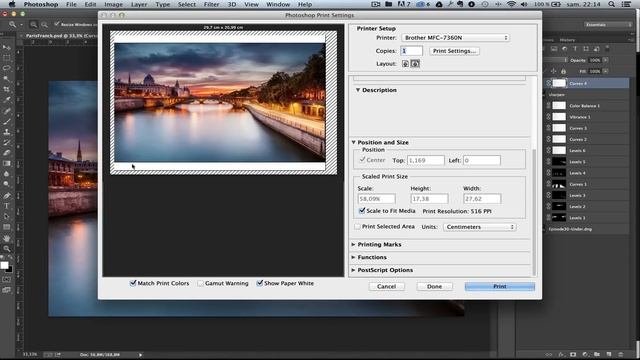Image resolution: width=640 pixels, height=360 pixels.
Task: Open the Units dropdown Centimeters
Action: coord(480,227)
